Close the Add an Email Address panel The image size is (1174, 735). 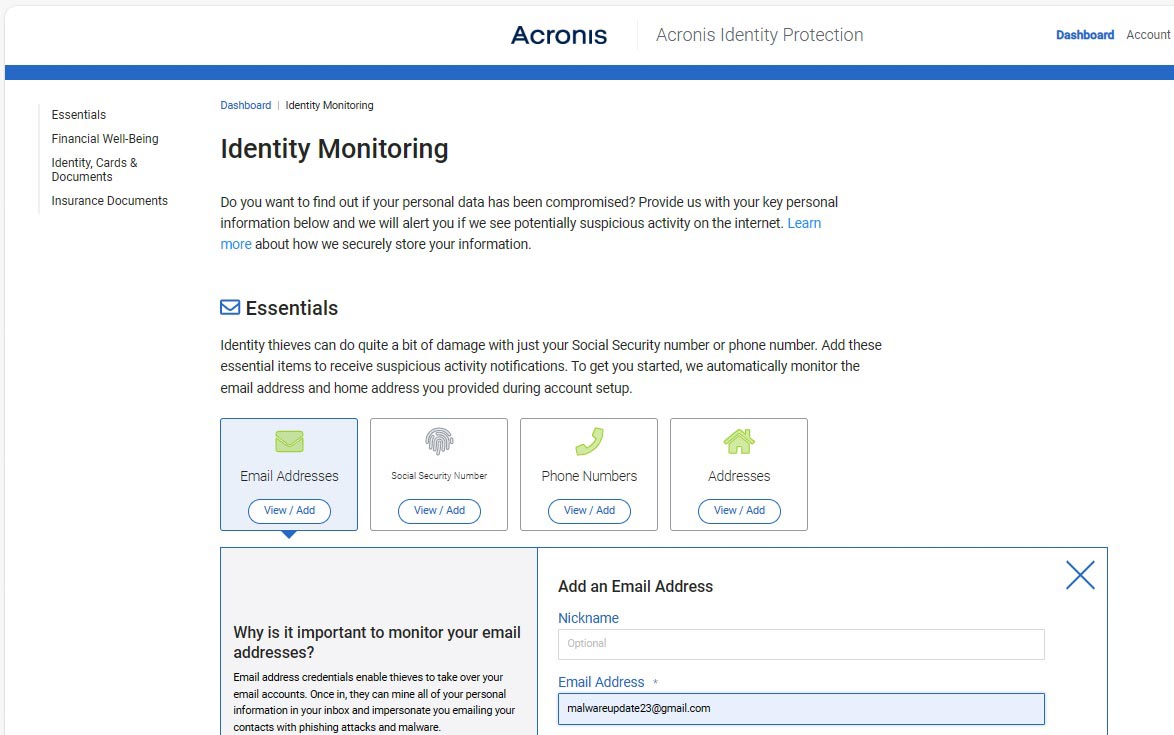point(1080,575)
